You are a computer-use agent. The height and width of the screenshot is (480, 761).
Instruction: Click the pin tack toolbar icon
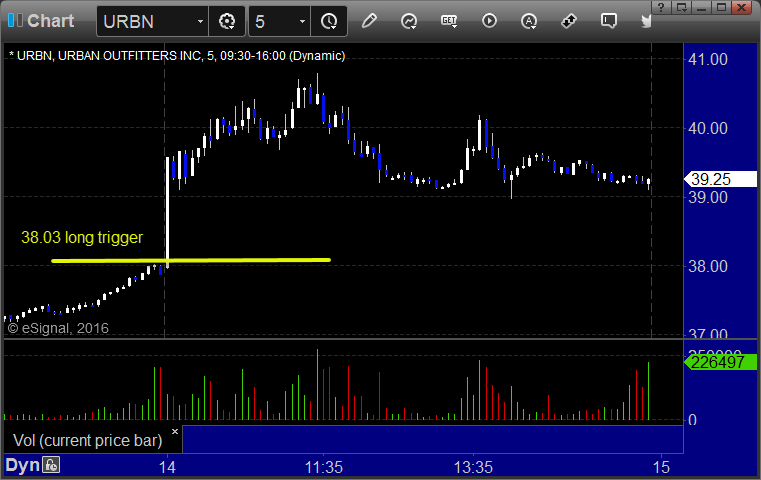pyautogui.click(x=569, y=21)
